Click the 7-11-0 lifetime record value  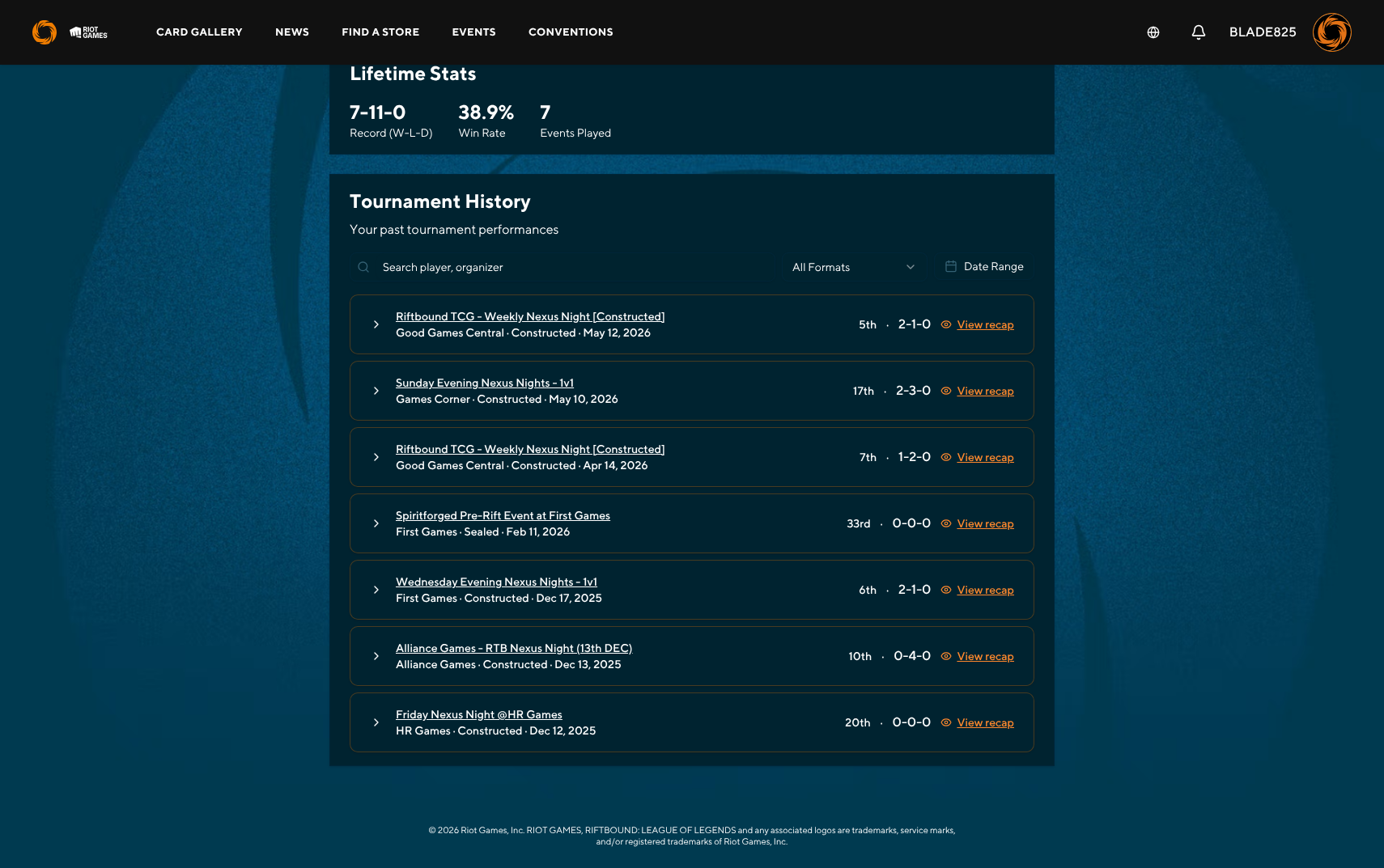(377, 112)
